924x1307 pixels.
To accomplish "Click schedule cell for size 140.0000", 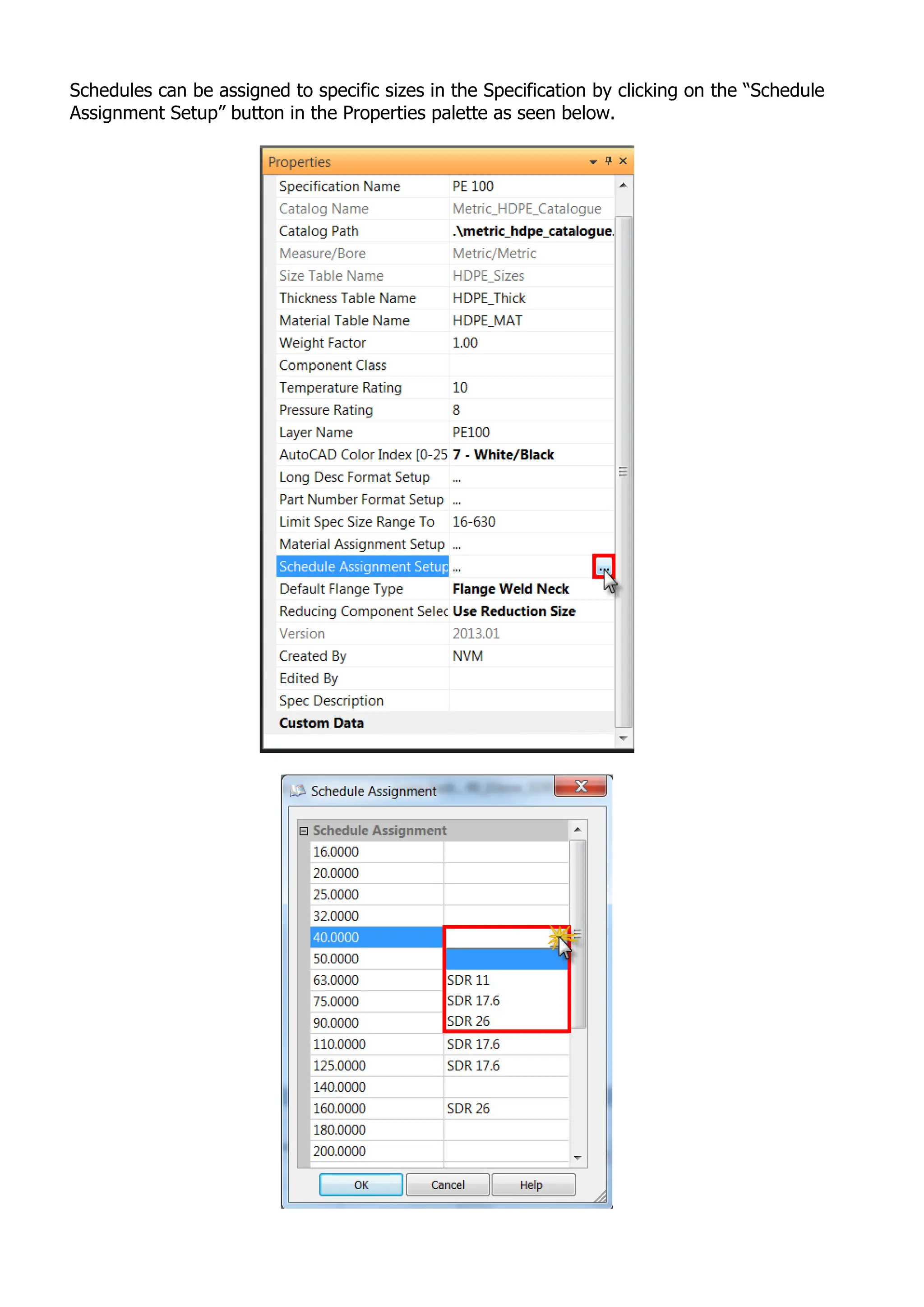I will 505,1087.
